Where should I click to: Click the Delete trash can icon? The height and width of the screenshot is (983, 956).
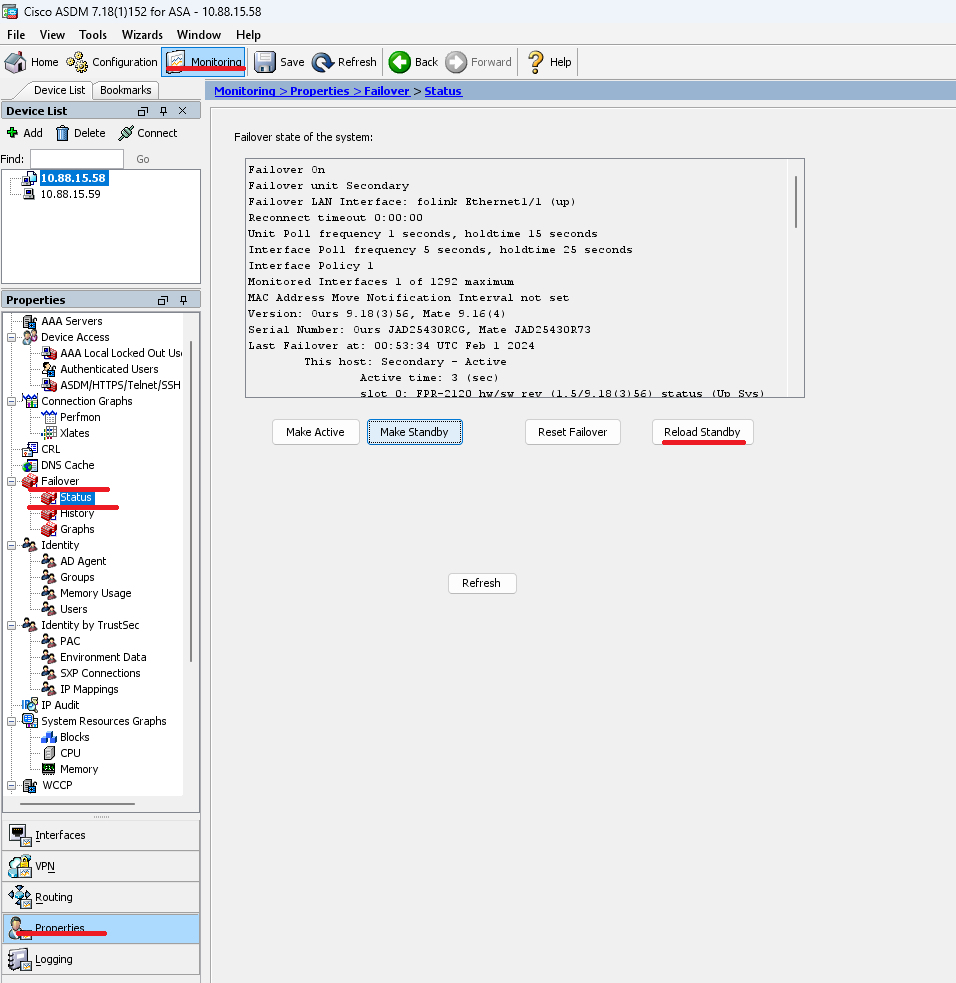coord(62,133)
